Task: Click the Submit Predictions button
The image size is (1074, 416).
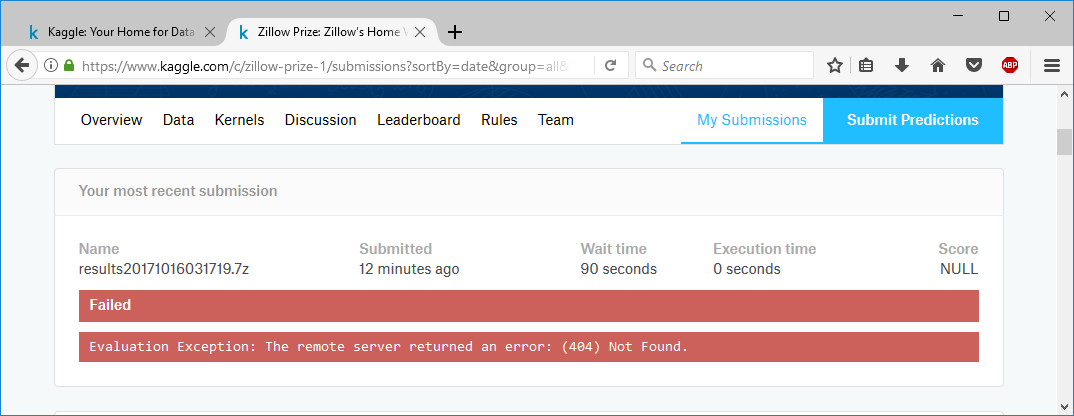Action: pyautogui.click(x=913, y=120)
